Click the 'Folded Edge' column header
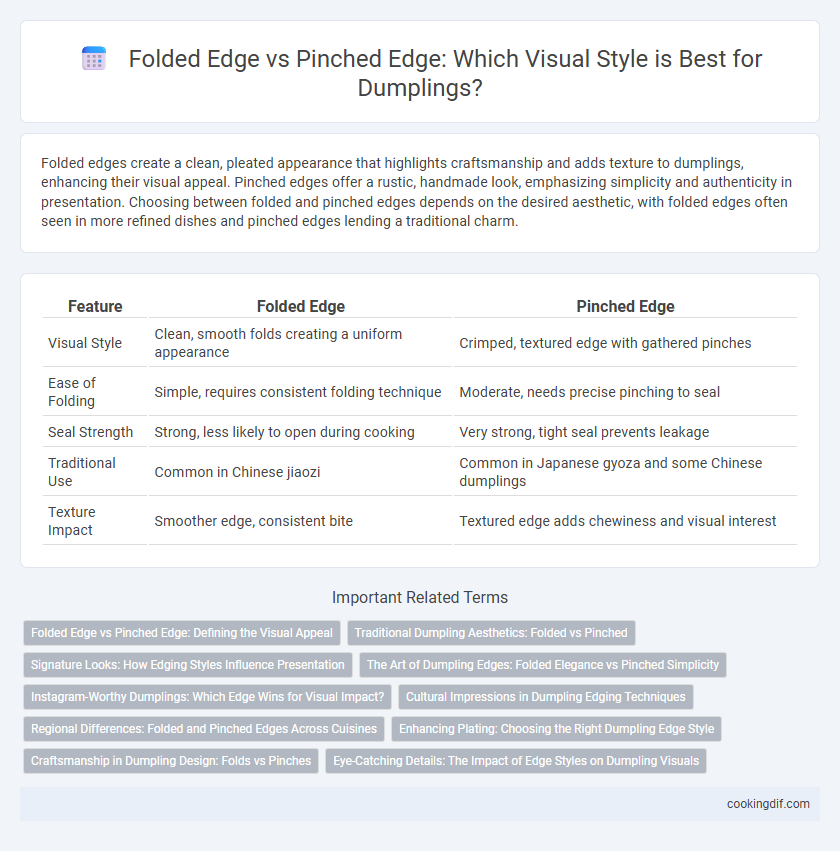 click(x=301, y=307)
